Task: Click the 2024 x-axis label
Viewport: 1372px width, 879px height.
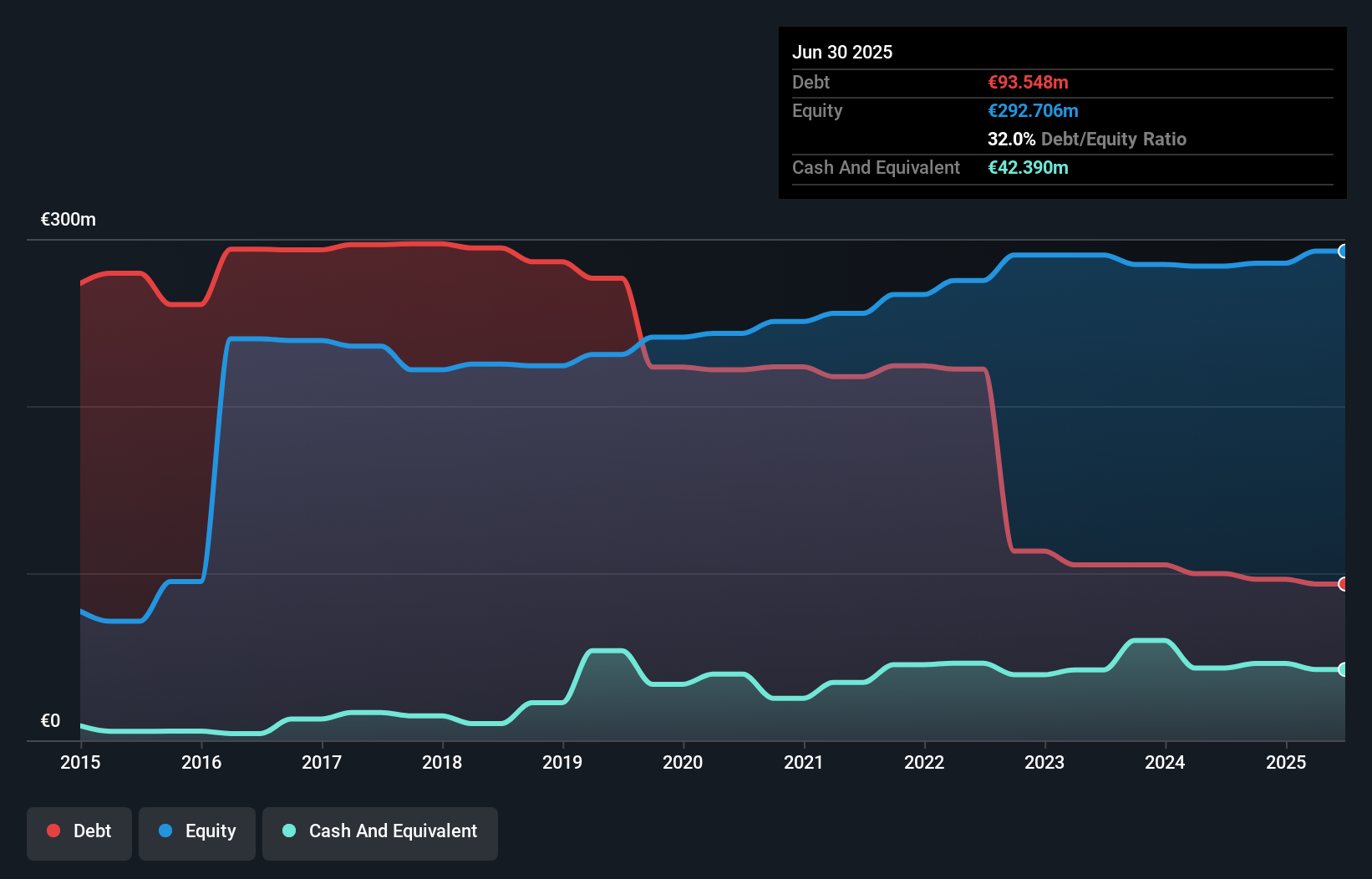Action: [x=1165, y=762]
